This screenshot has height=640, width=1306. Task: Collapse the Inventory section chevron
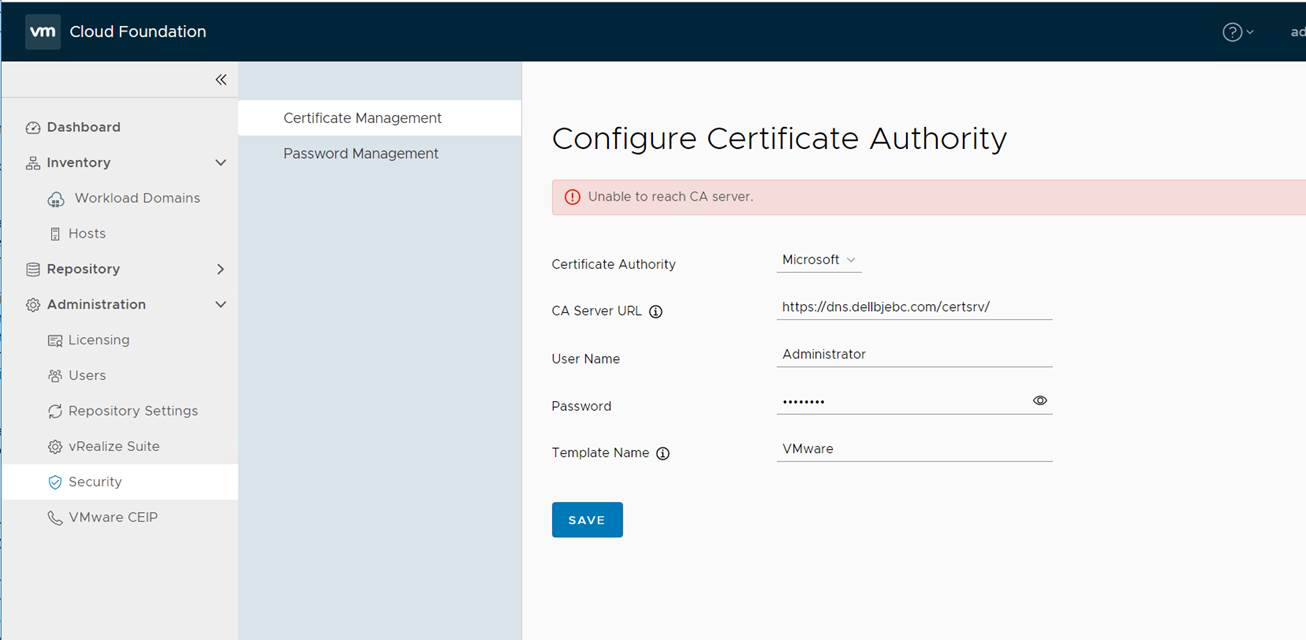point(221,163)
